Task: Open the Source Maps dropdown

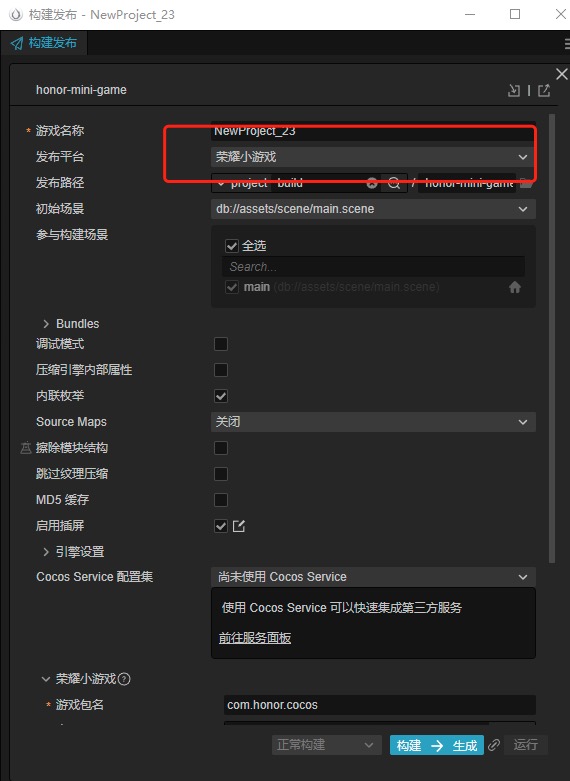Action: [373, 422]
